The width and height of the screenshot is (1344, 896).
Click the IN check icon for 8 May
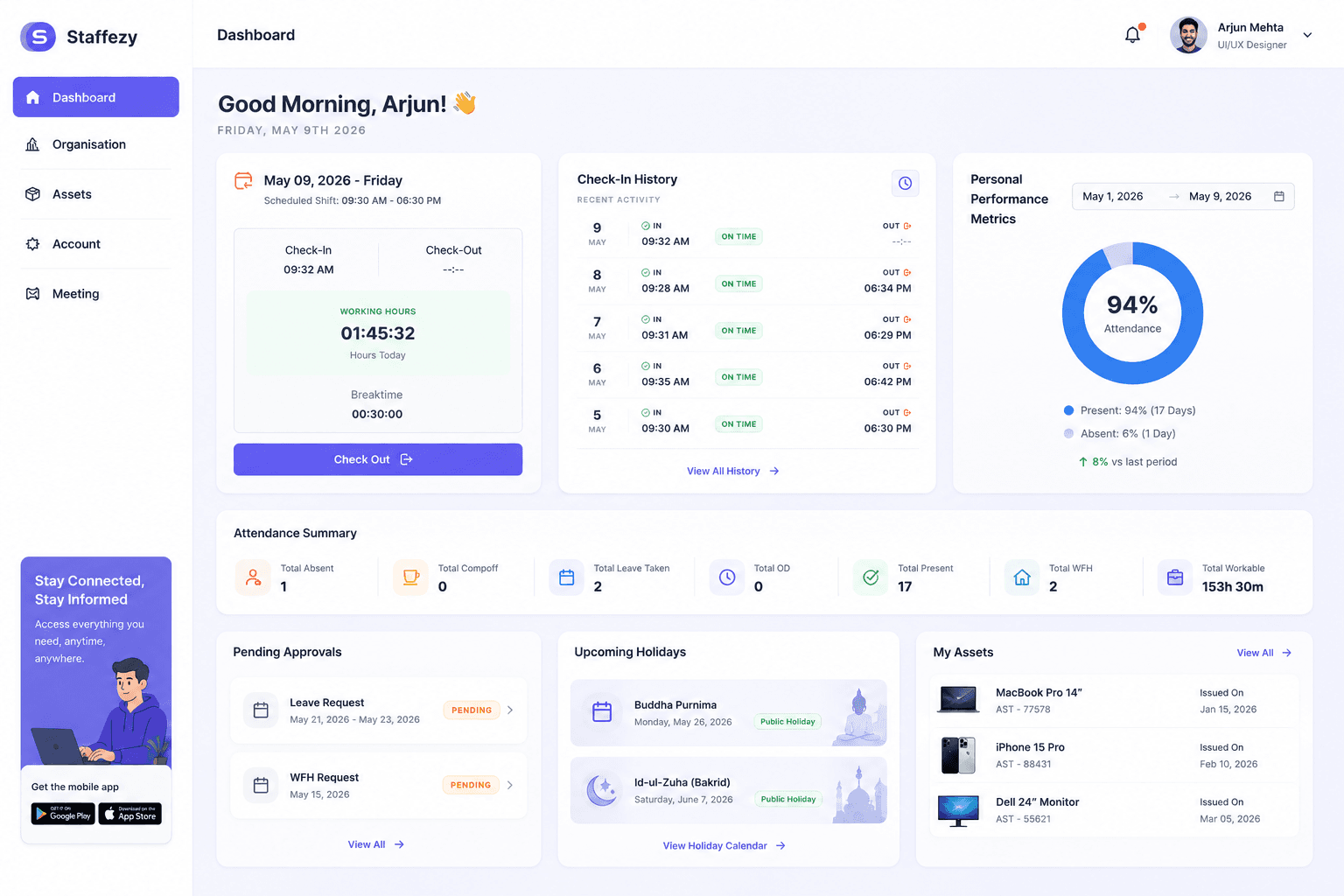(x=646, y=272)
